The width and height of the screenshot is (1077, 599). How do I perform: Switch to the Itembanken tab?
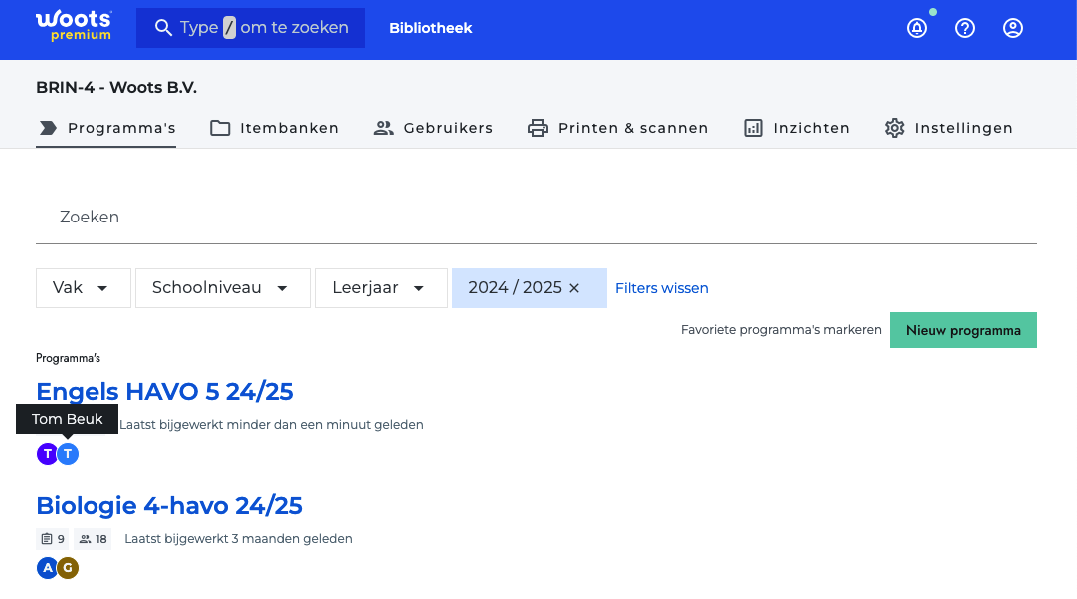coord(274,128)
